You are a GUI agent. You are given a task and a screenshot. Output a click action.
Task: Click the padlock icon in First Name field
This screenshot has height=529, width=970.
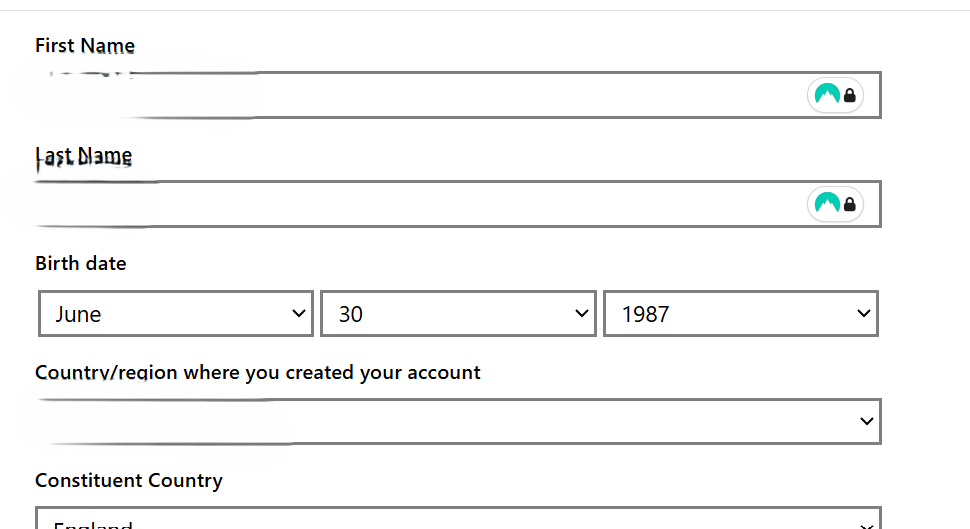850,95
